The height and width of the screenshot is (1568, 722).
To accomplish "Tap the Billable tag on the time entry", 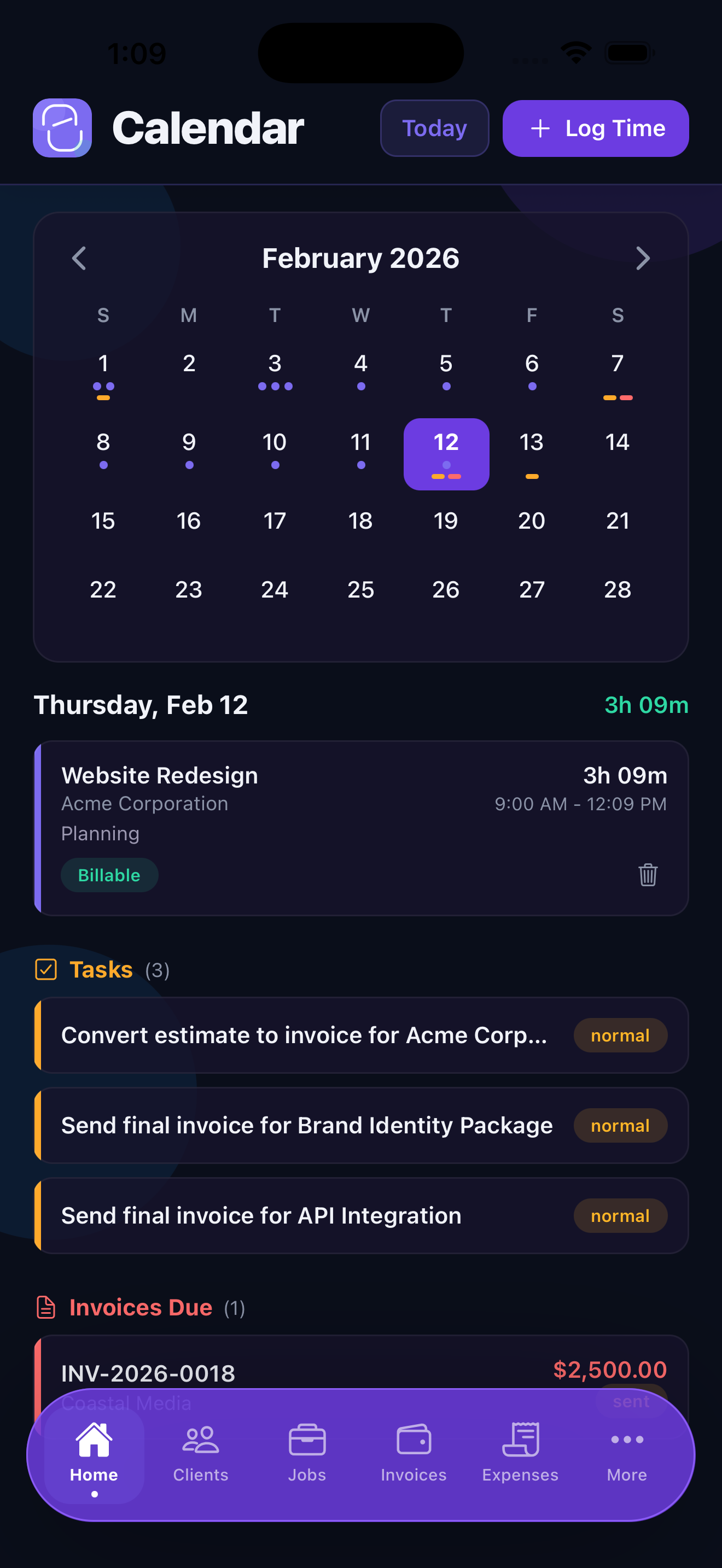I will point(109,875).
